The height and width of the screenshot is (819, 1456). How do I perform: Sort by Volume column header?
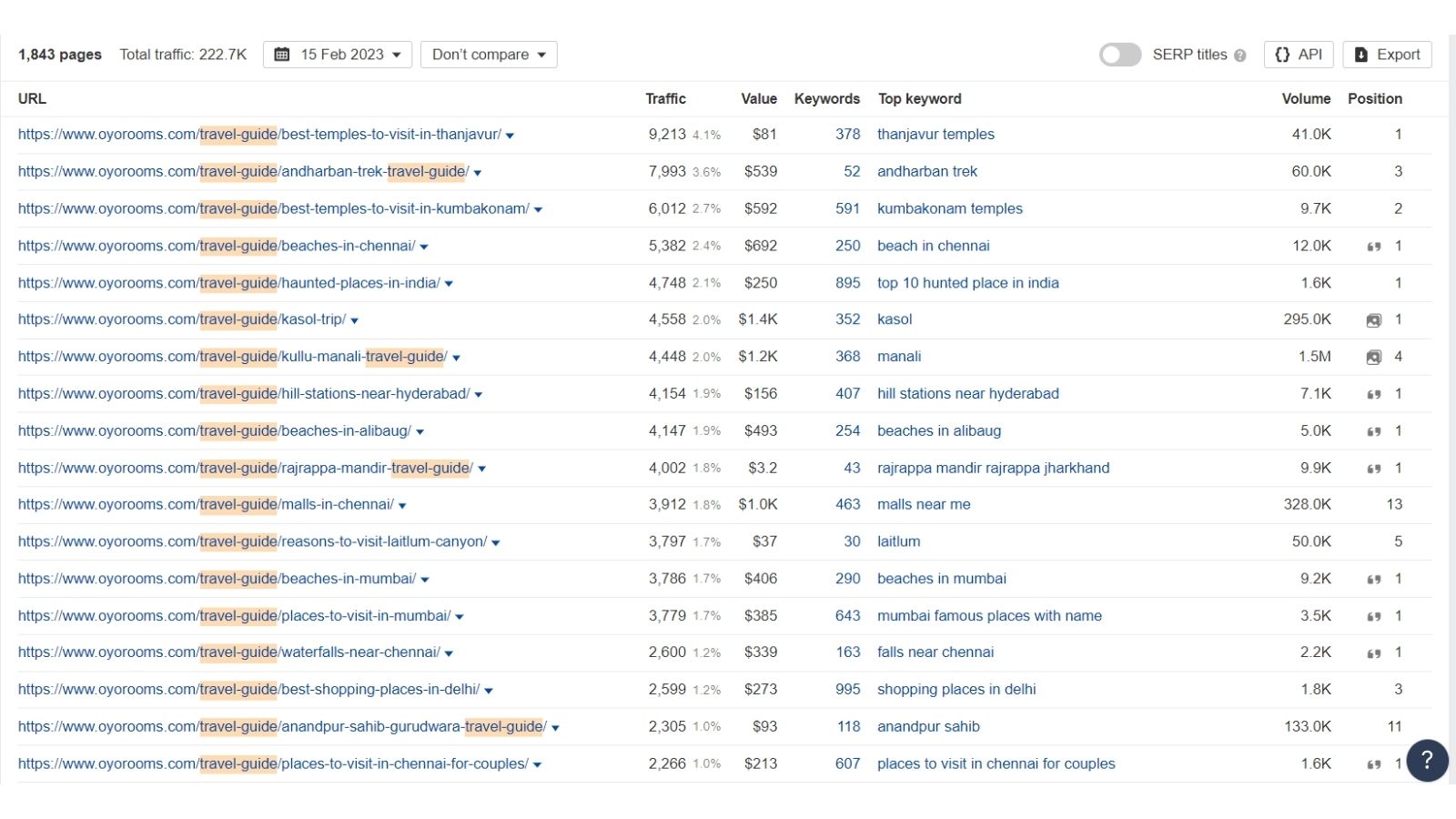[x=1306, y=98]
